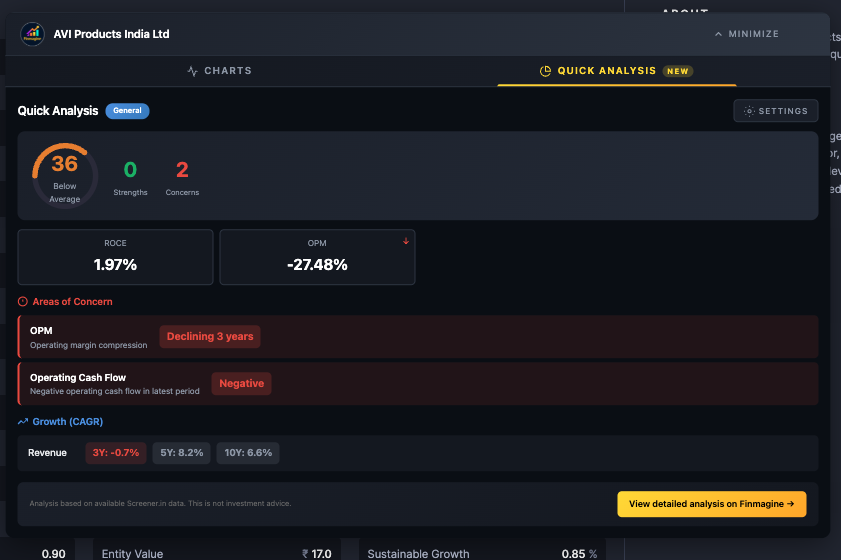Select the 3Y revenue growth chip

coord(116,453)
